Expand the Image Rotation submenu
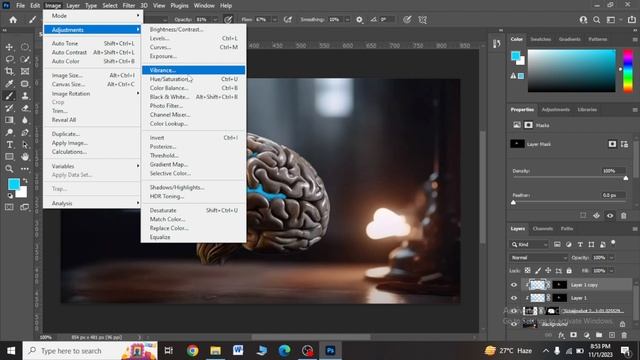The width and height of the screenshot is (640, 360). pos(92,93)
